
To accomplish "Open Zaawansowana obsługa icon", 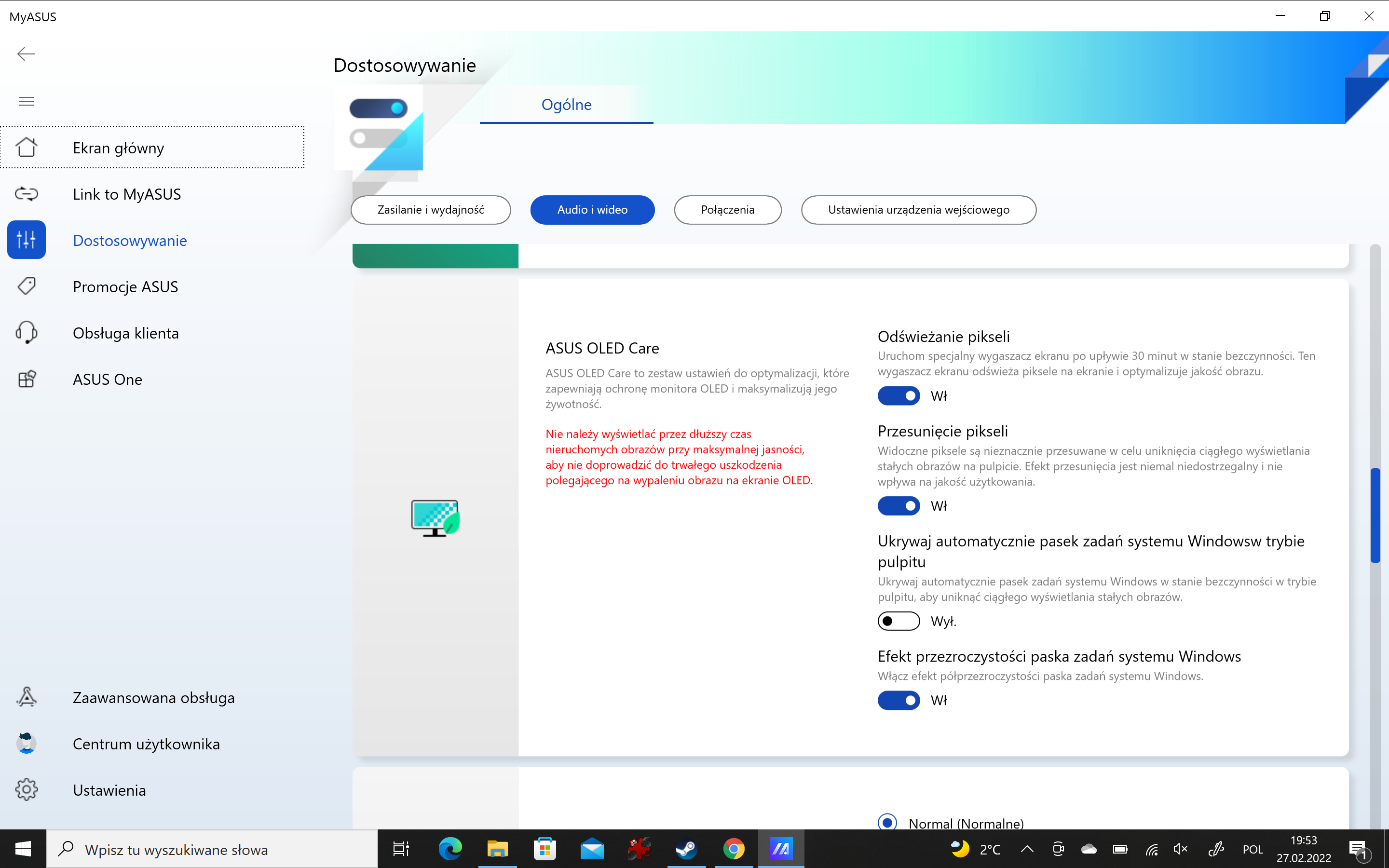I will click(x=27, y=697).
